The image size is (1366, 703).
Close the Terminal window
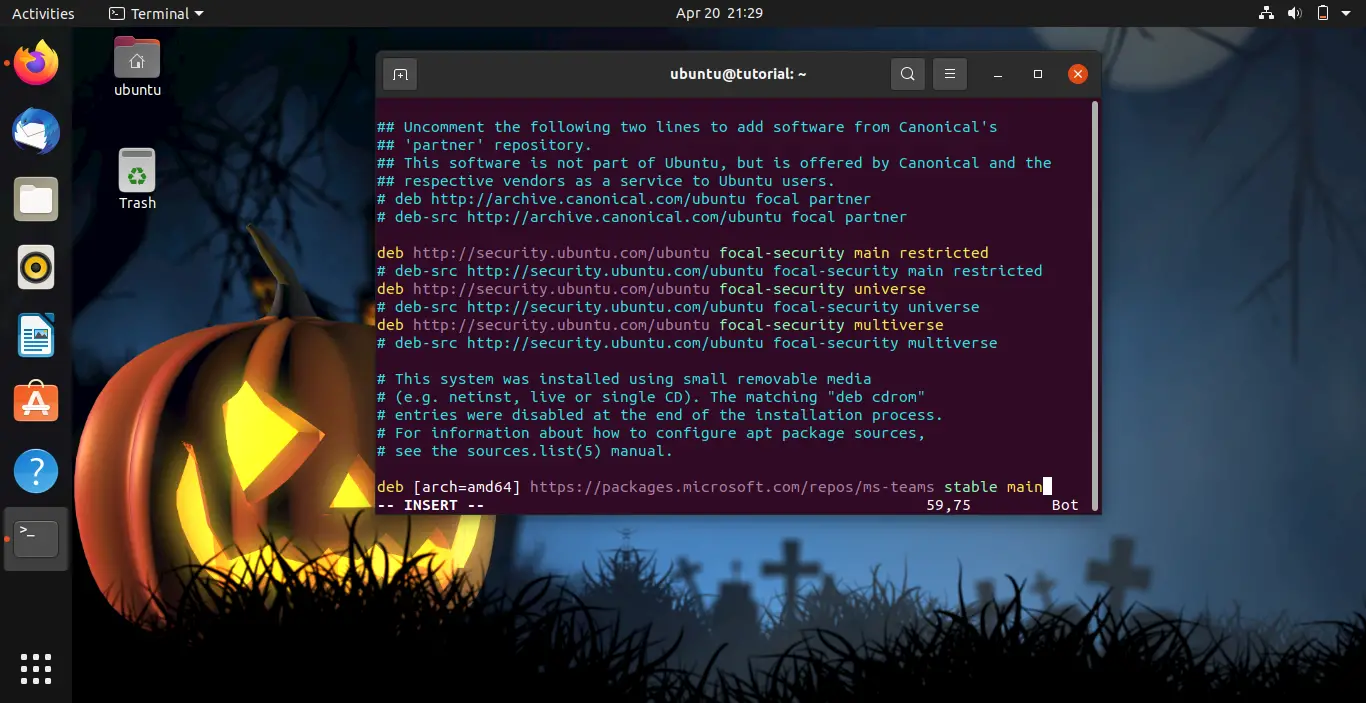coord(1078,74)
